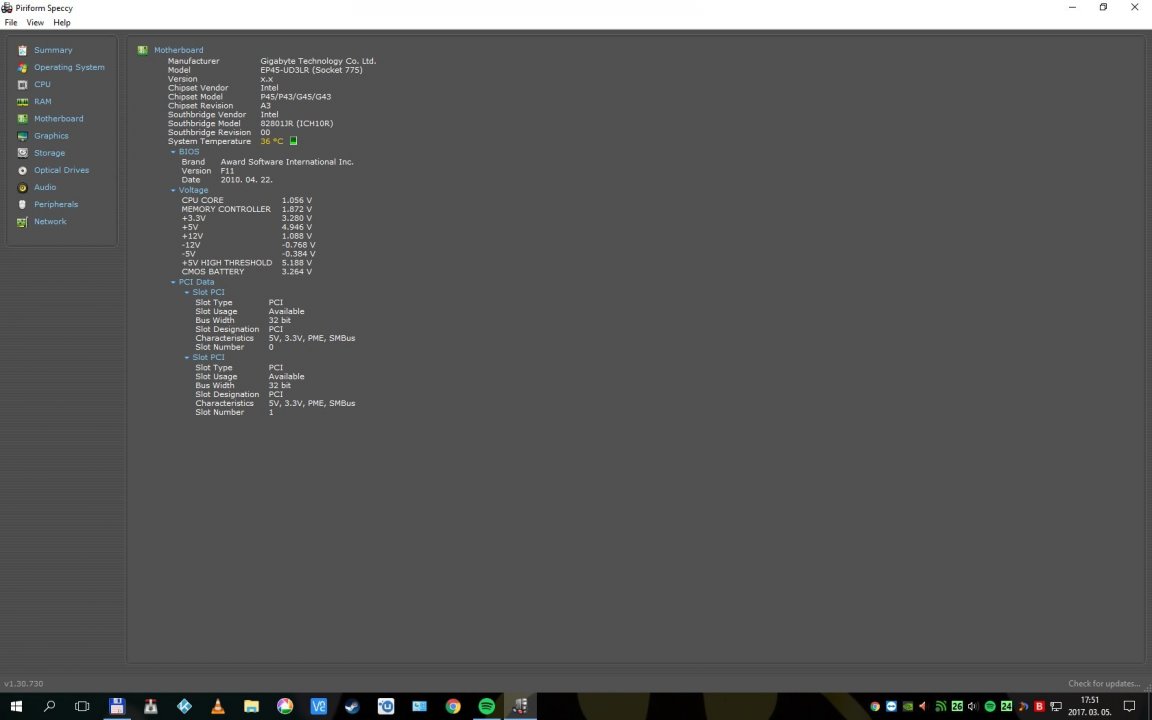Open the Peripherals section

[56, 204]
